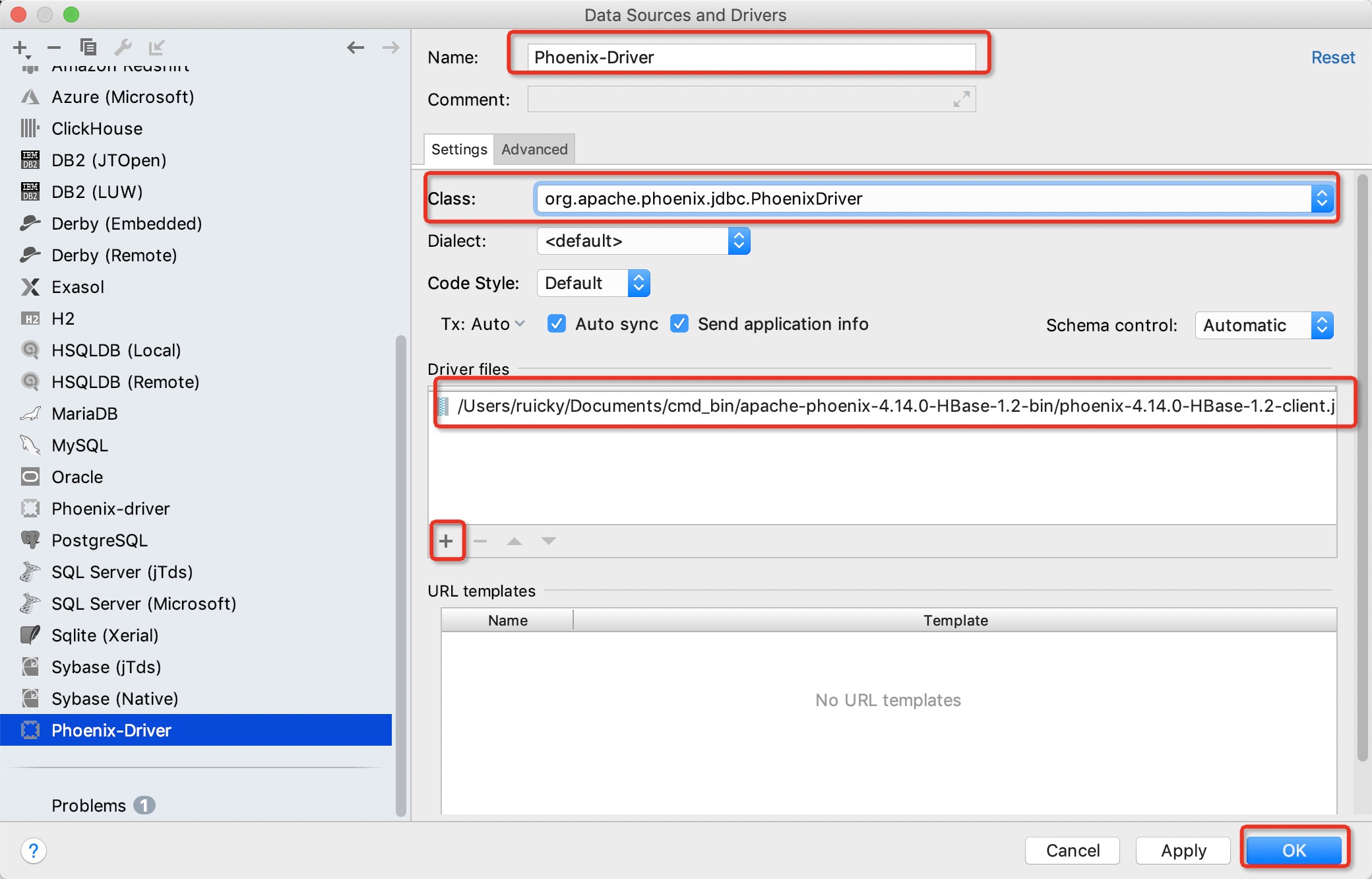Toggle Send application info checkbox
The height and width of the screenshot is (879, 1372).
(x=679, y=324)
